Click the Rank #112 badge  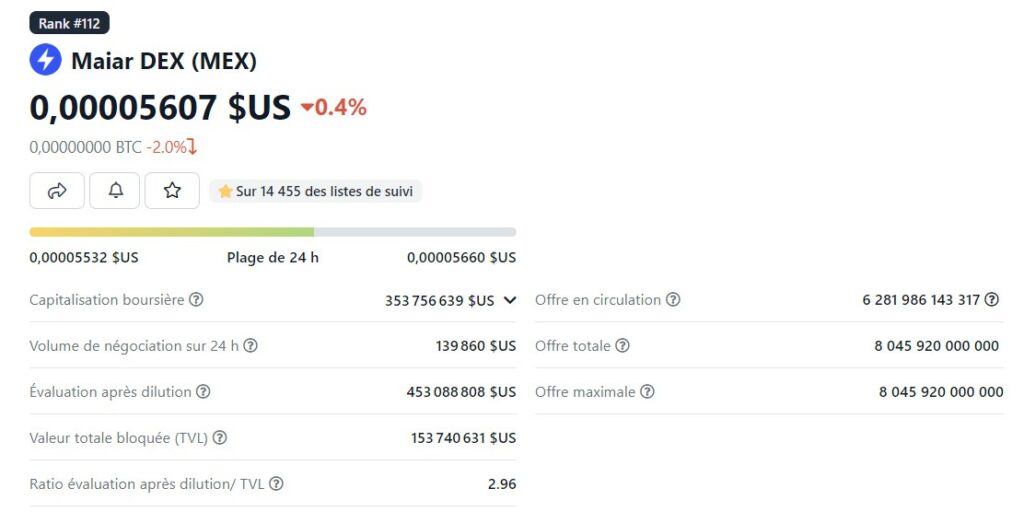(69, 23)
